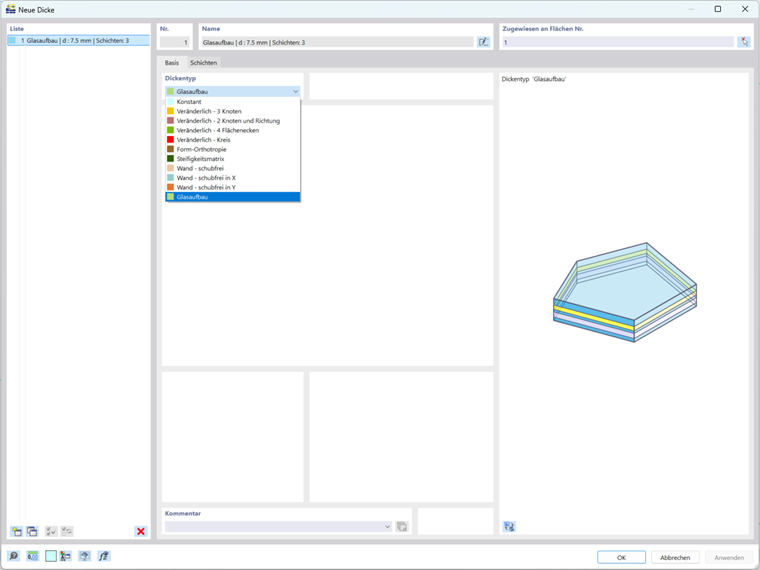Click the dialog app icon in the title bar
The image size is (760, 570).
(x=10, y=9)
